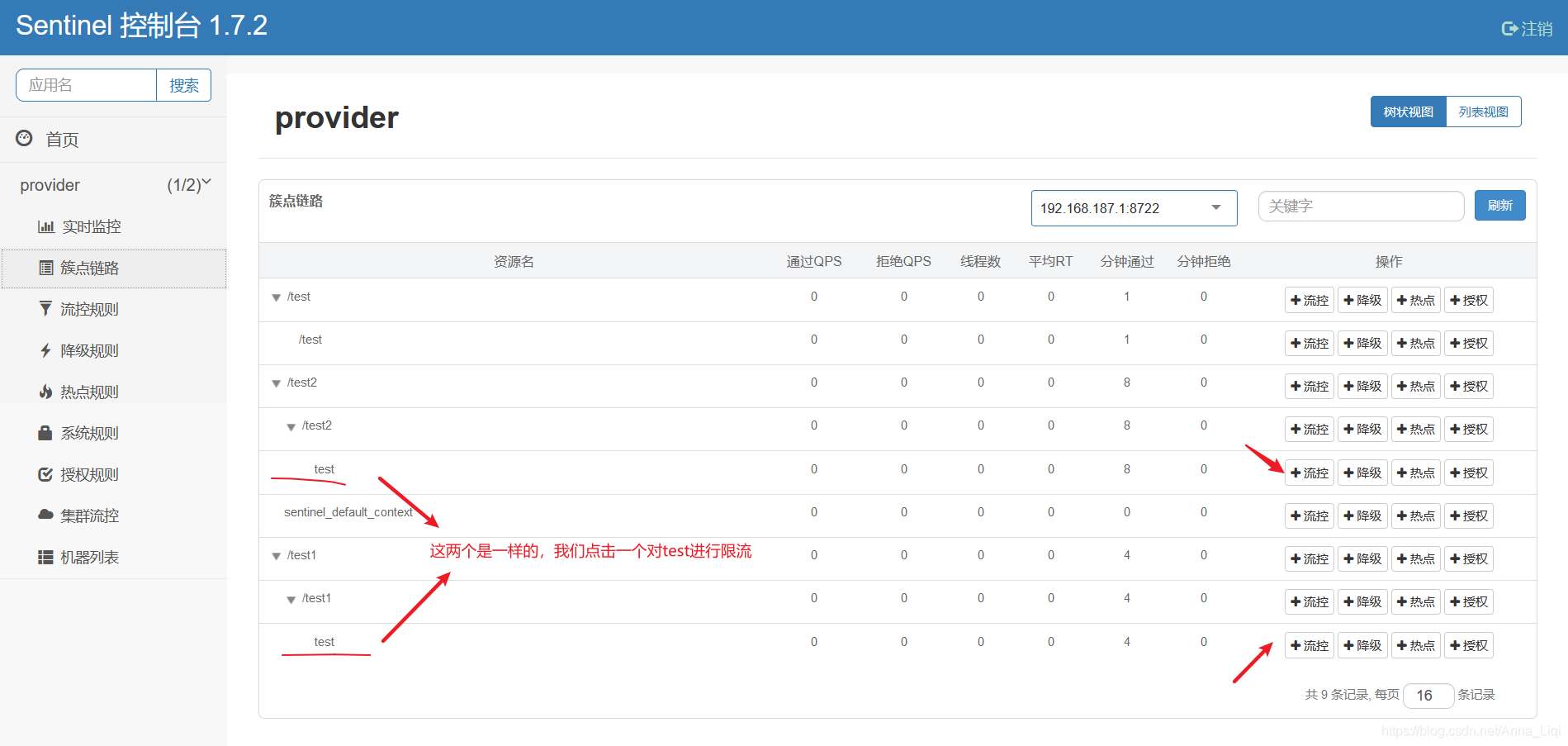Add 流控 rule for sentinel_default_context row
The height and width of the screenshot is (746, 1568).
coord(1310,516)
